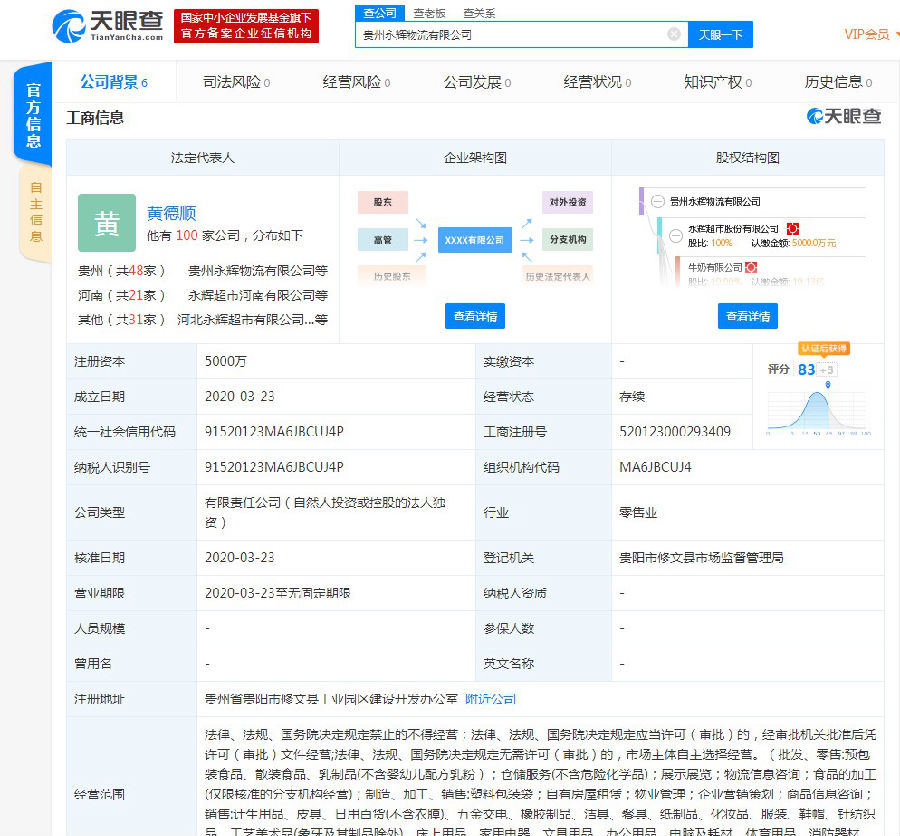This screenshot has height=836, width=900.
Task: Click the 河南（共21家） region entry
Action: [x=122, y=295]
